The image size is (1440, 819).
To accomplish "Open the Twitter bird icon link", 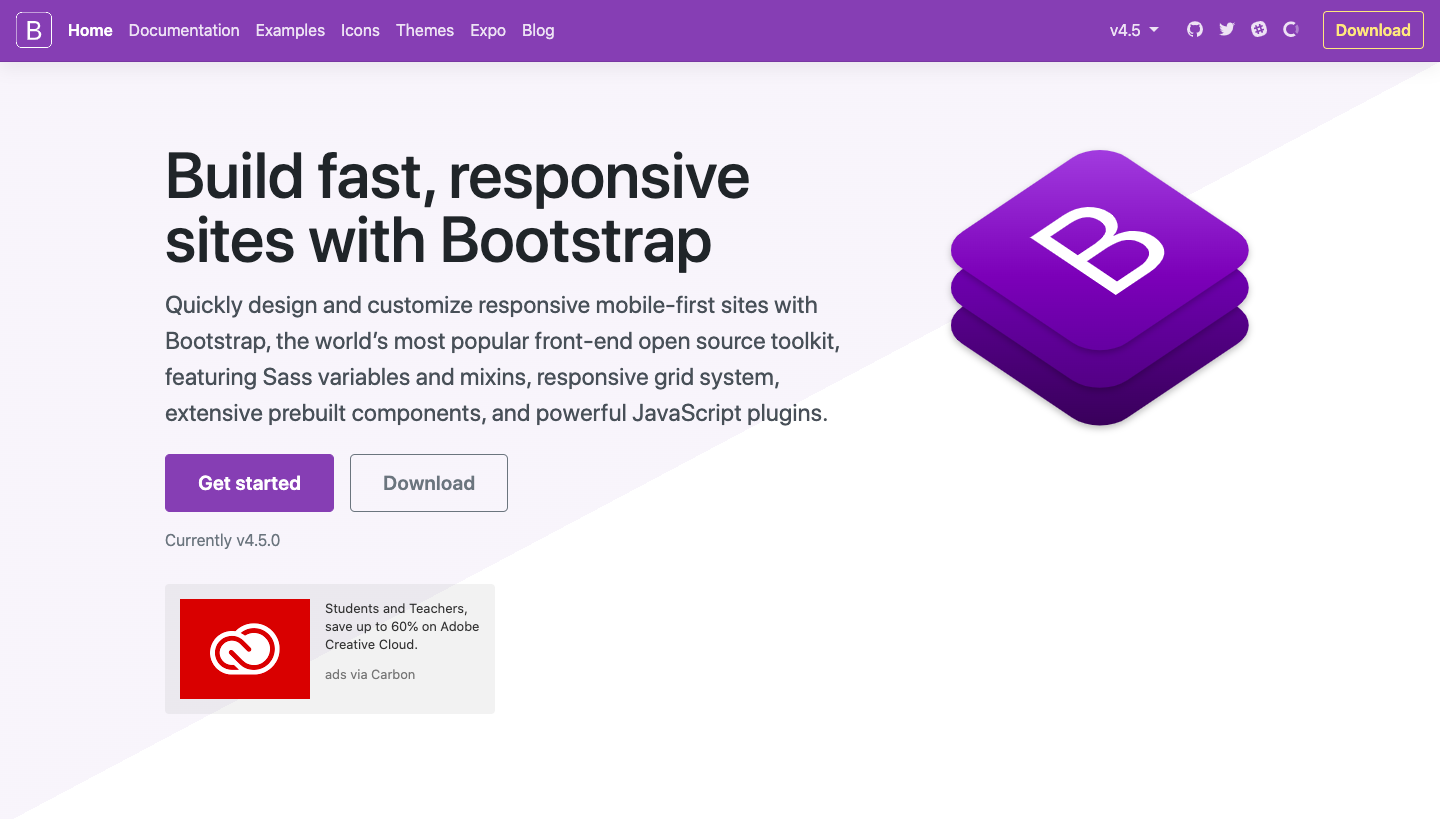I will 1227,30.
